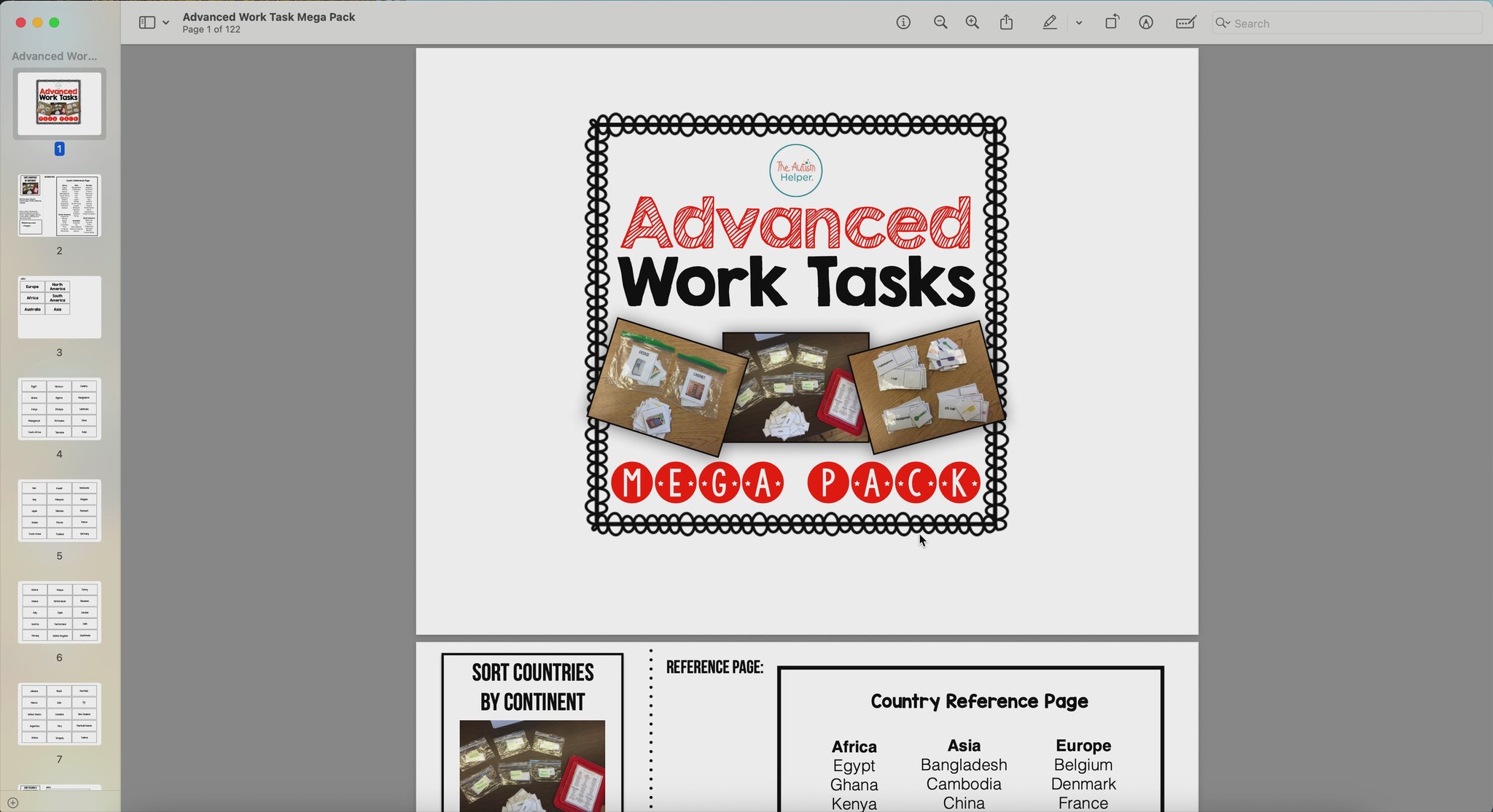Click the Advanced Work Task Mega Pack title

[x=268, y=17]
